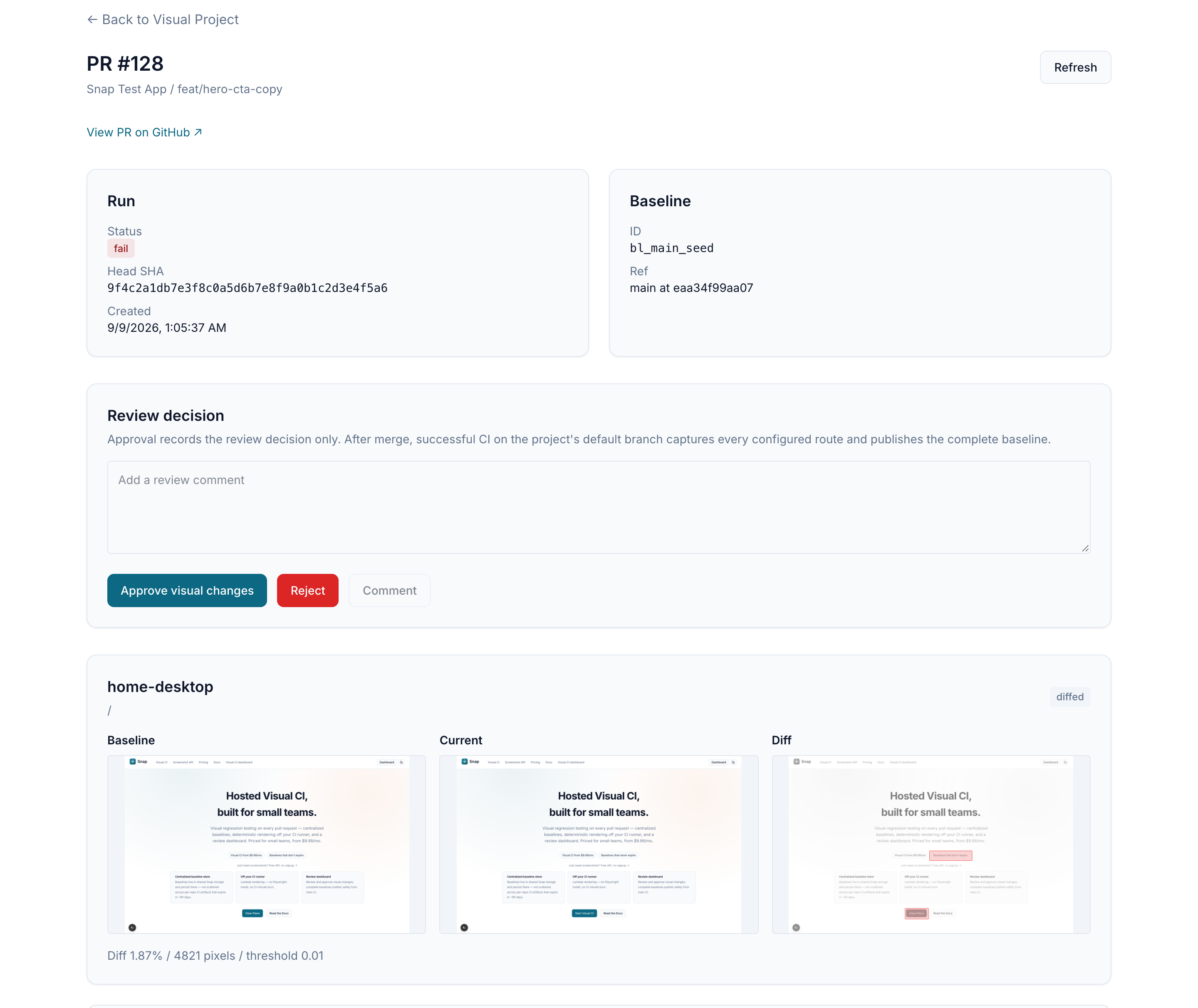The image size is (1198, 1008).
Task: Open the Diff screenshot thumbnail
Action: coord(931,844)
